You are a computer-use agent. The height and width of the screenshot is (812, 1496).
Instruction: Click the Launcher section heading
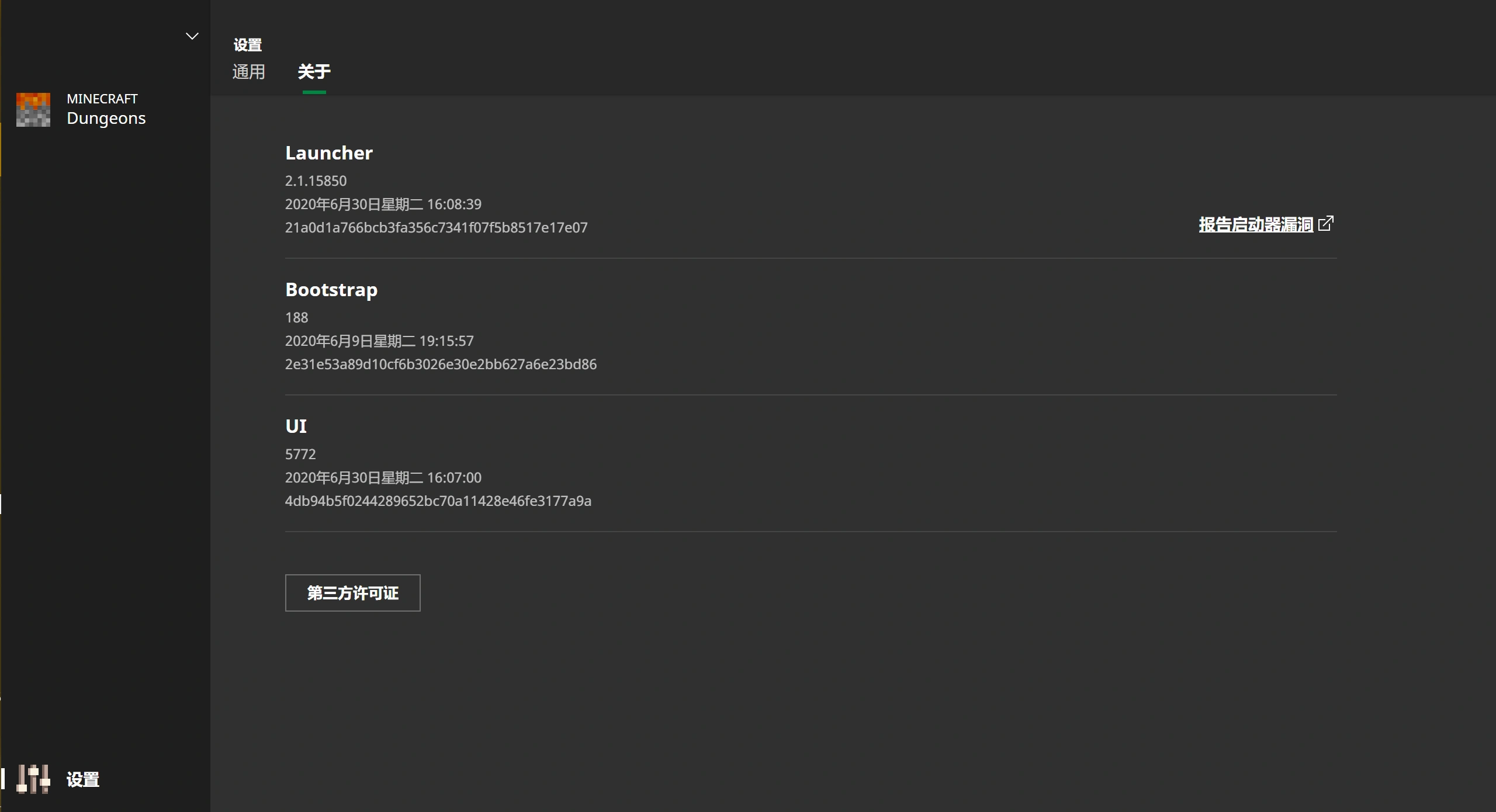pyautogui.click(x=328, y=153)
